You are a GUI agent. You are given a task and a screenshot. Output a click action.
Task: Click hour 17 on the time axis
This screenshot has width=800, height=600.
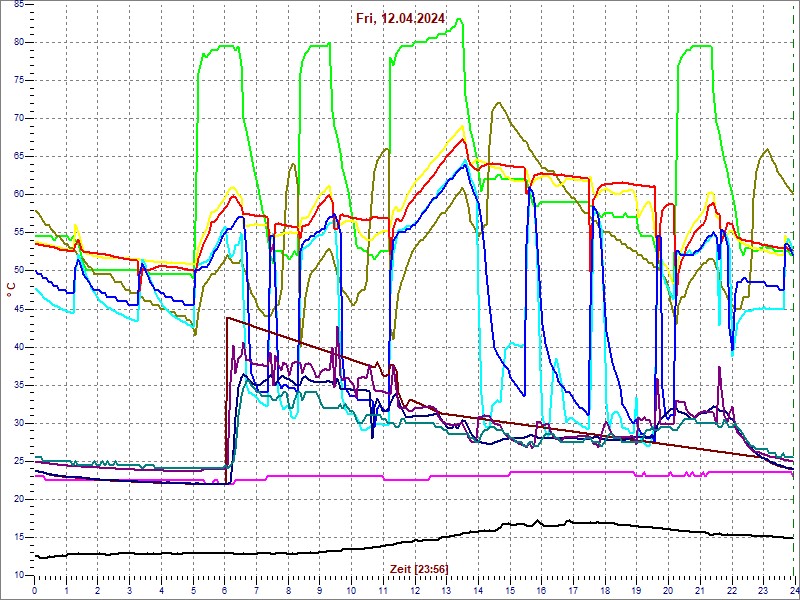(573, 590)
